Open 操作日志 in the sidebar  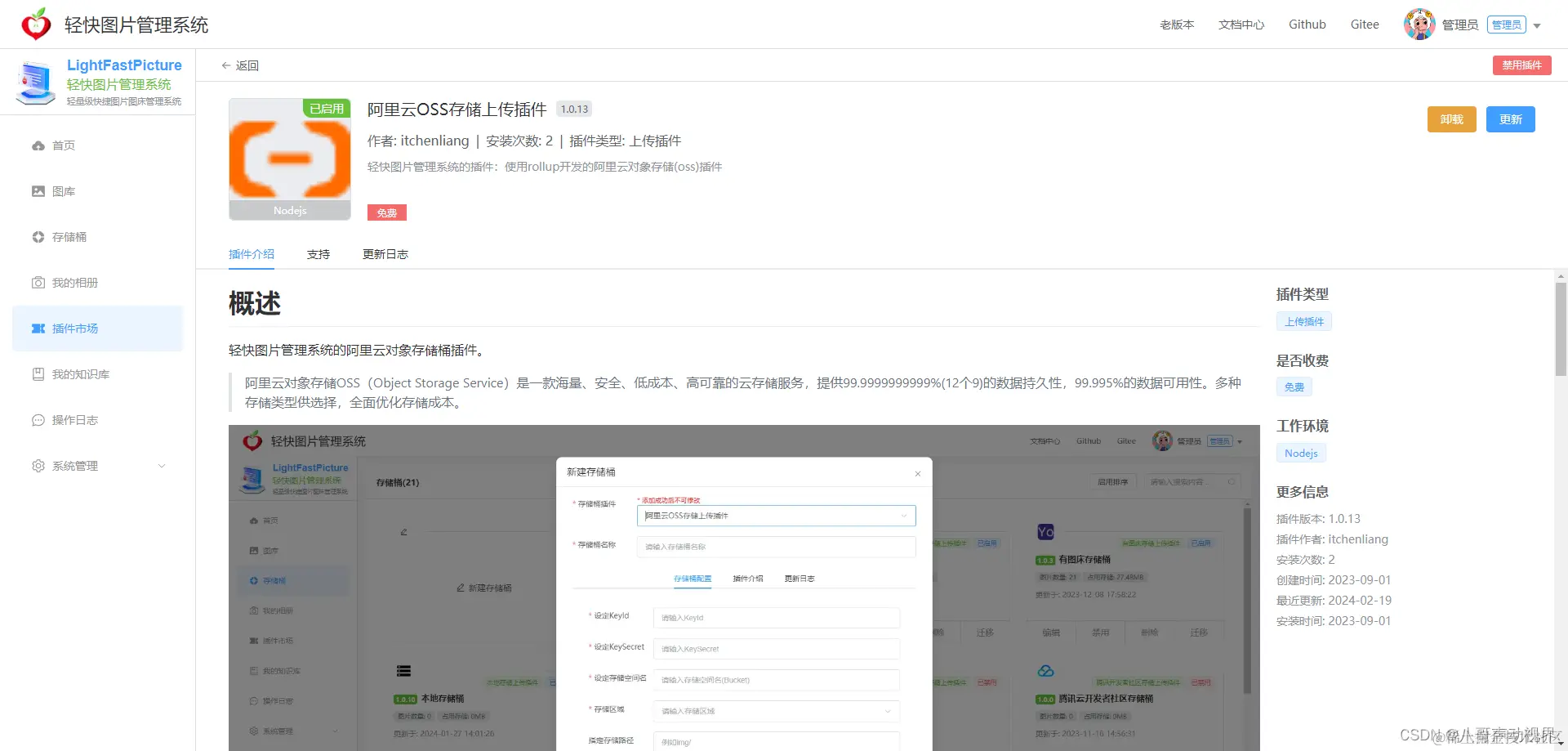(97, 420)
